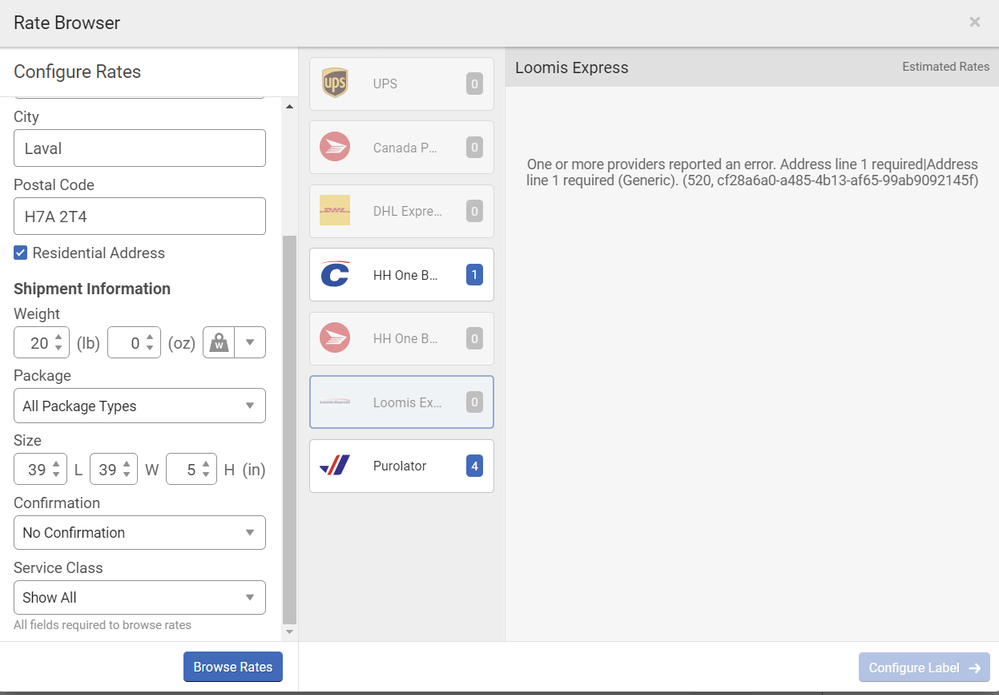Viewport: 999px width, 695px height.
Task: Click the Configure Label button
Action: coord(923,668)
